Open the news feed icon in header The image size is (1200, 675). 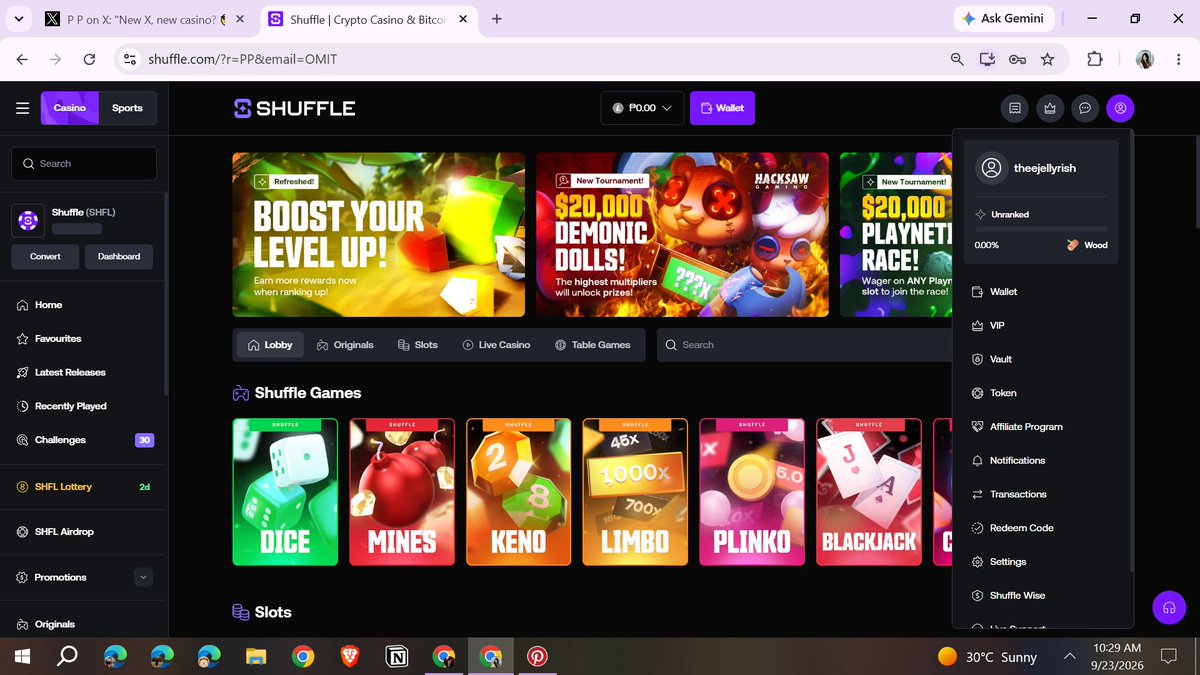[x=1015, y=108]
